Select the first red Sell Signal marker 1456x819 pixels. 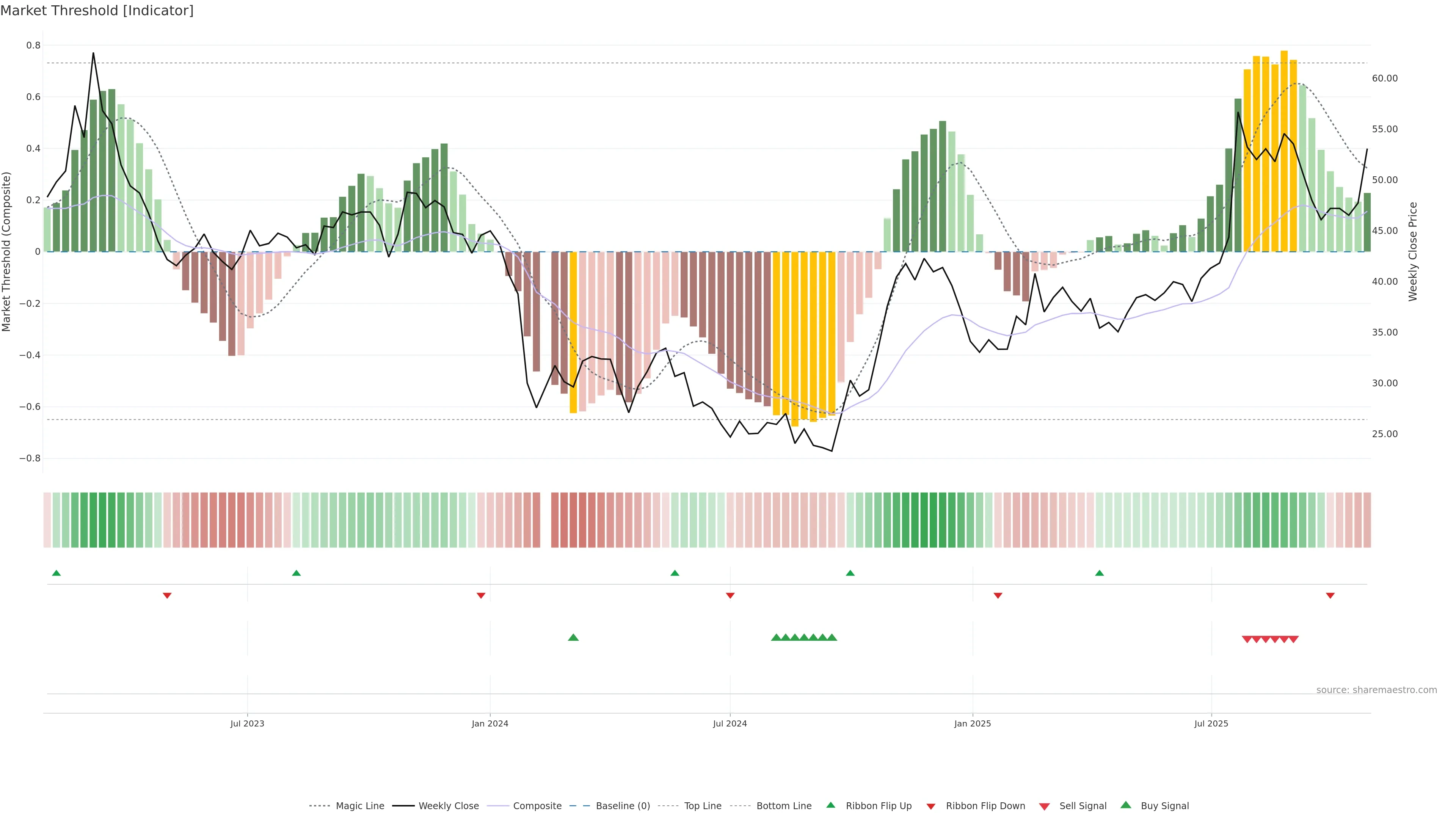(1247, 639)
